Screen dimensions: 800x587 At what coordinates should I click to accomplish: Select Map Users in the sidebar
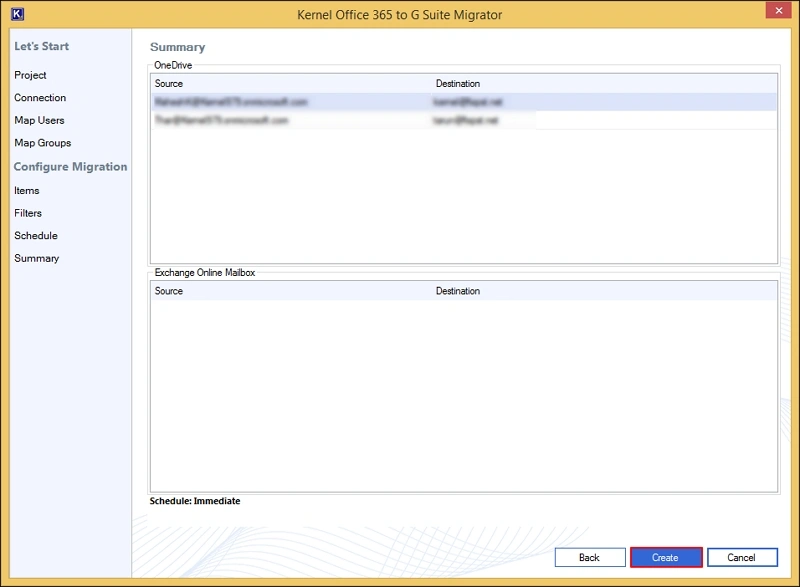tap(39, 120)
